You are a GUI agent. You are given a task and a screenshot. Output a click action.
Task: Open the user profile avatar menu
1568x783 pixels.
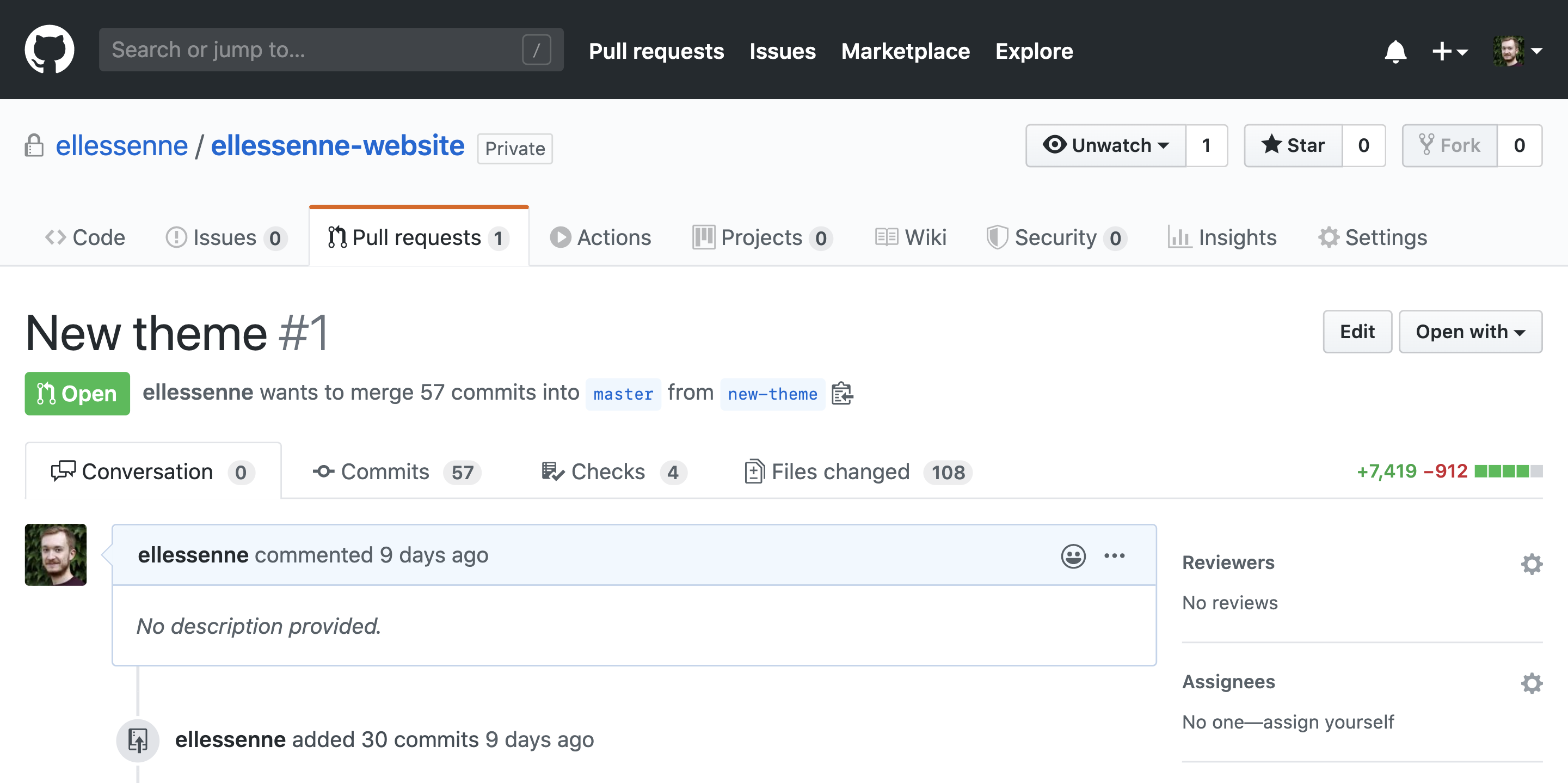pyautogui.click(x=1516, y=51)
